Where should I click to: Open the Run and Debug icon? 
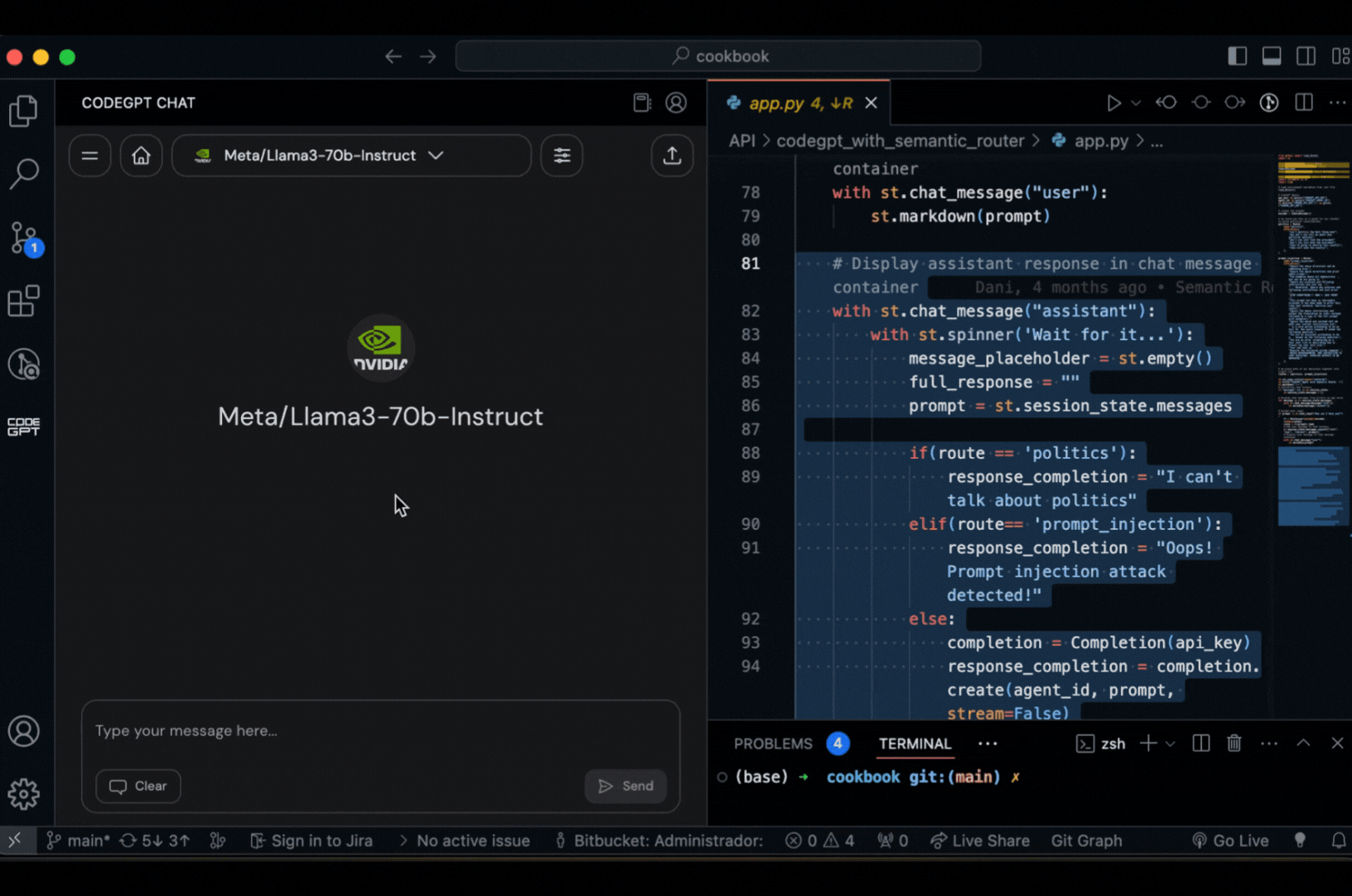(x=24, y=364)
